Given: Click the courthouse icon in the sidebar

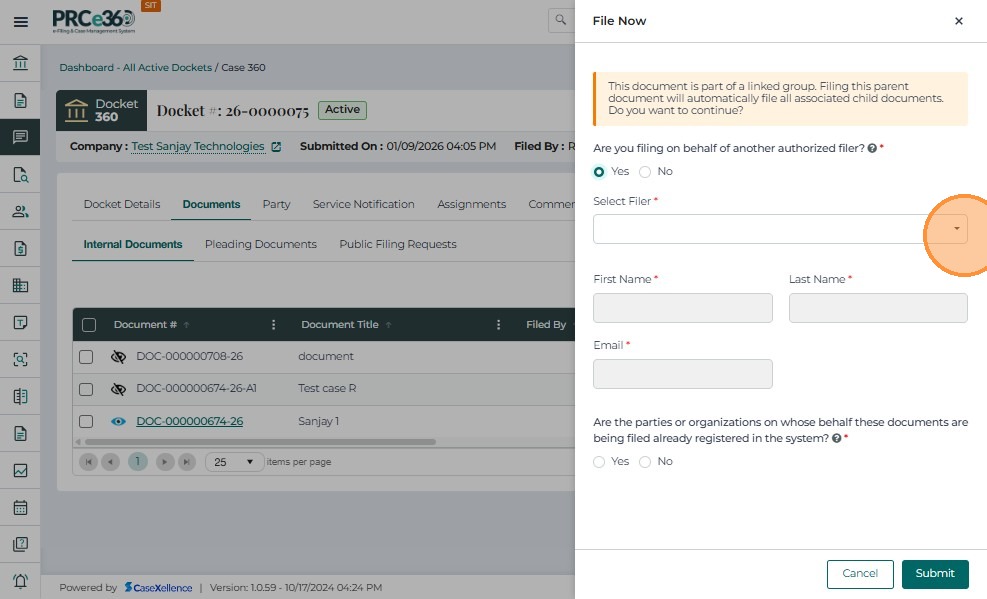Looking at the screenshot, I should (20, 63).
